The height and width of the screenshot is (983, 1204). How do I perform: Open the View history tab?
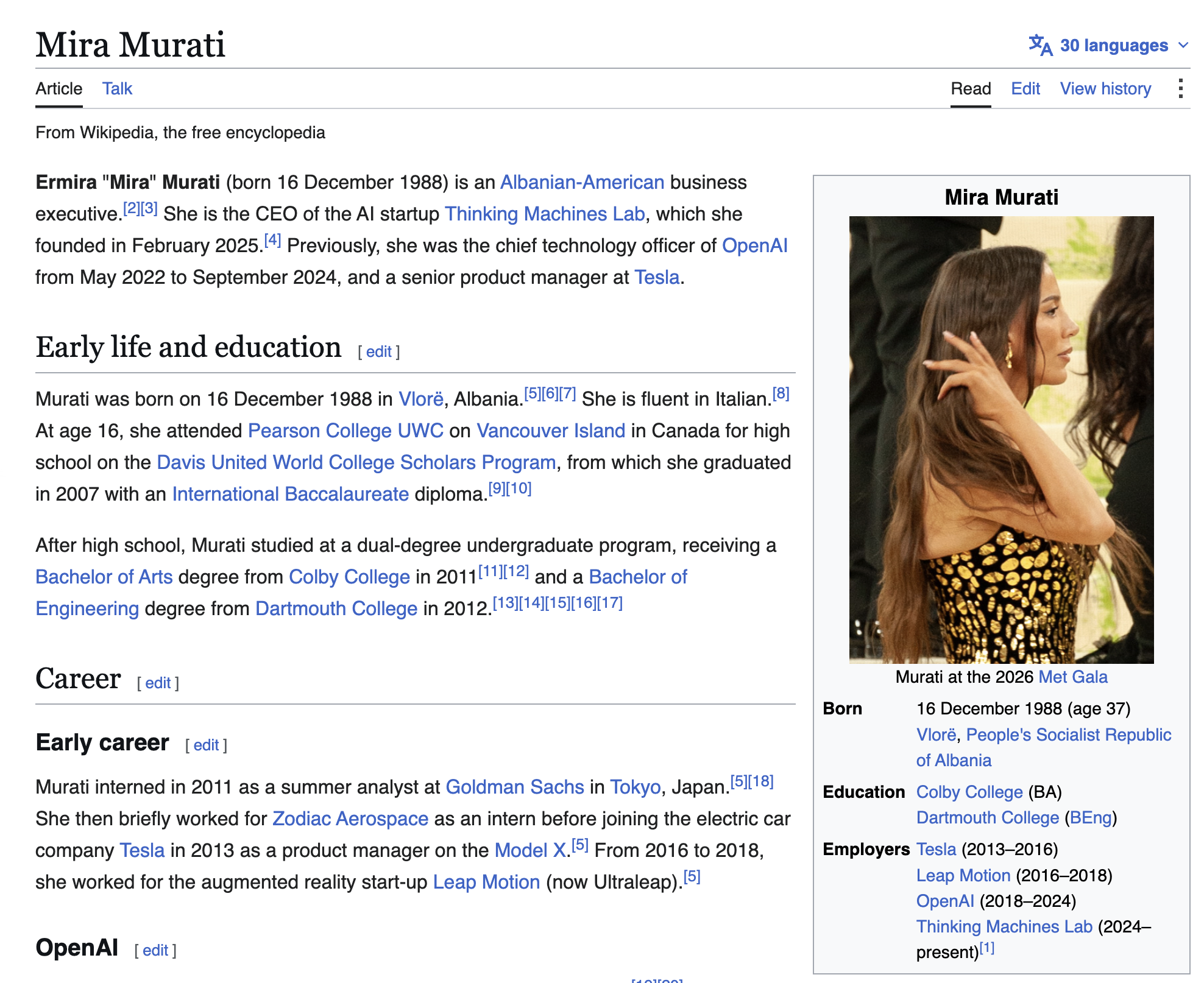click(x=1105, y=89)
